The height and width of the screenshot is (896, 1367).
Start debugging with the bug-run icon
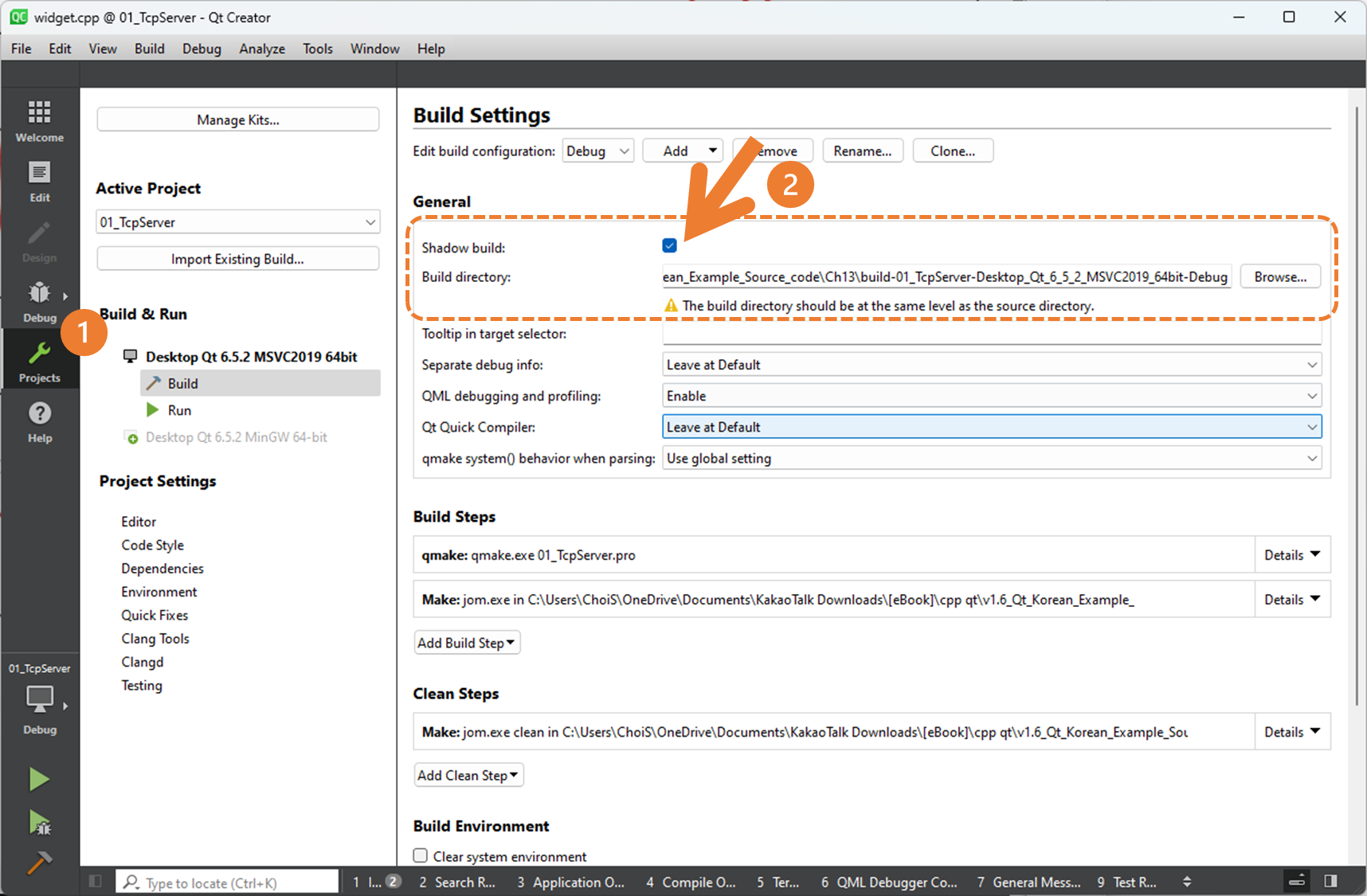coord(39,822)
